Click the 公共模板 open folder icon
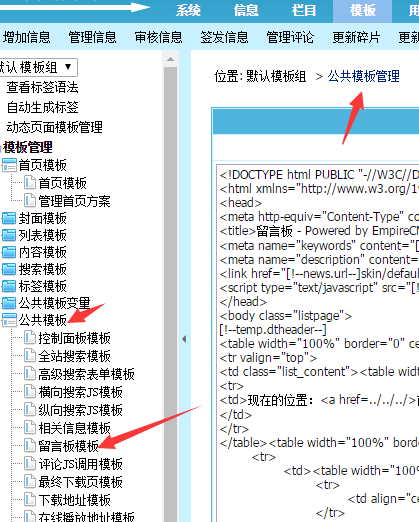Screen dimensions: 419x522 pos(9,320)
